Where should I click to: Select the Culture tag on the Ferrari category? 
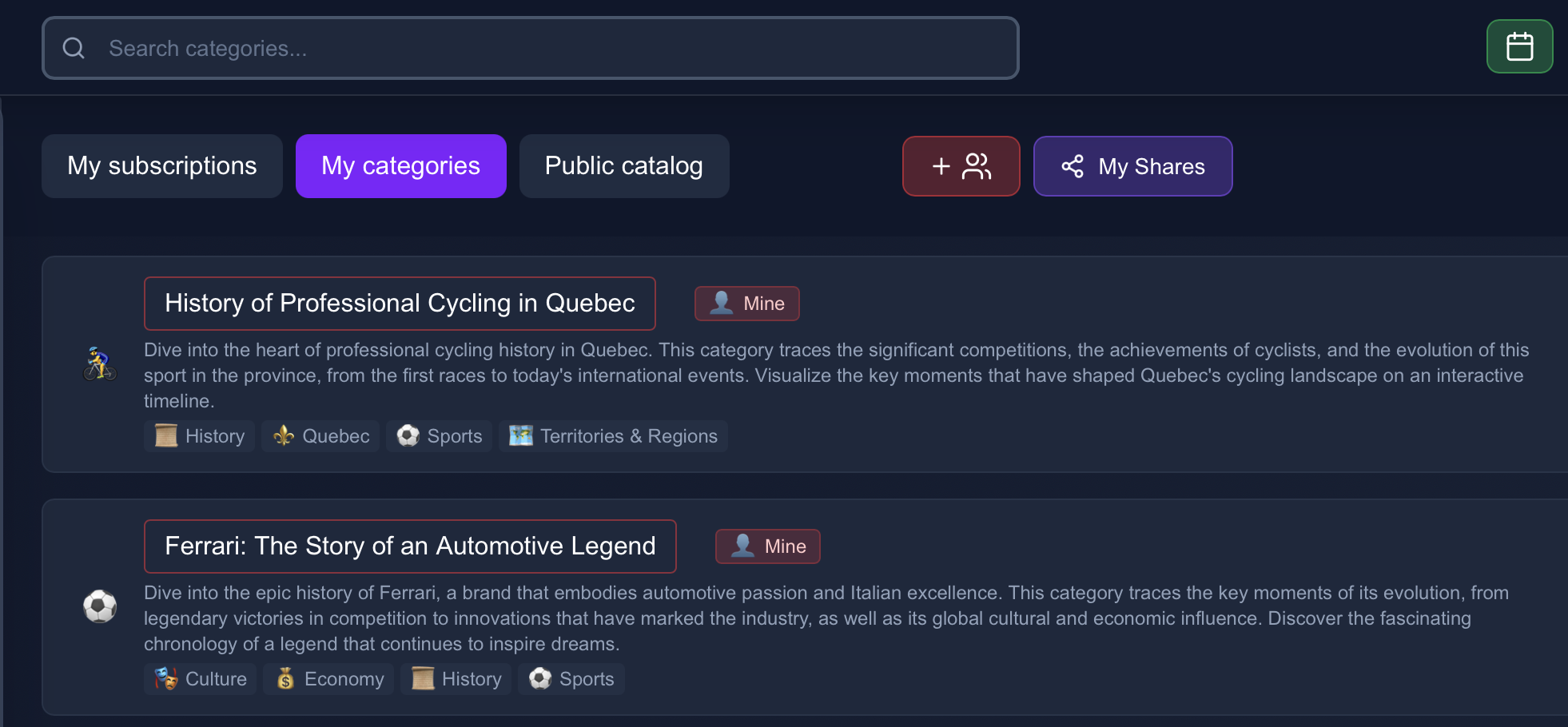pos(200,679)
